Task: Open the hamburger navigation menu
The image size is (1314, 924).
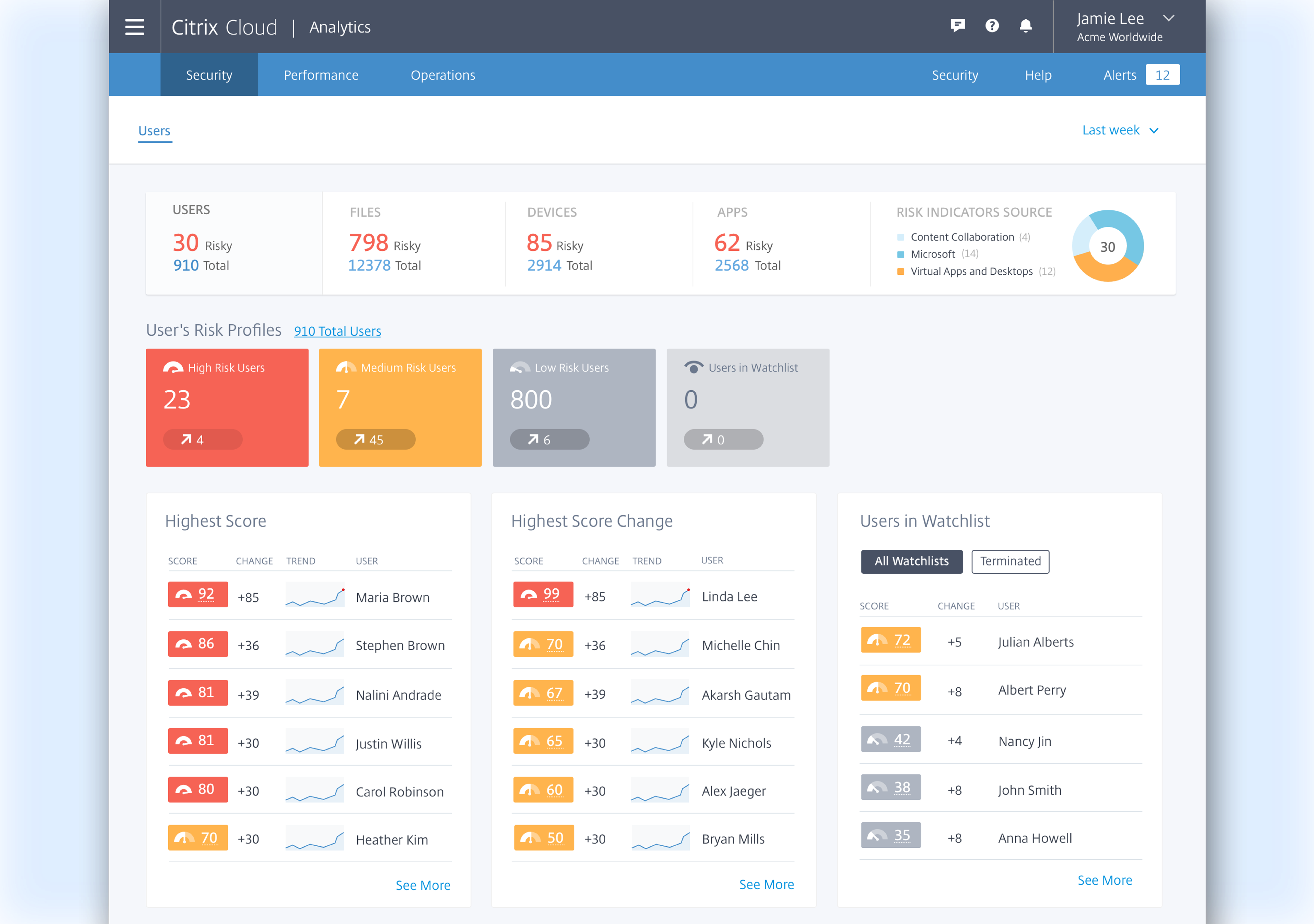Action: tap(134, 27)
